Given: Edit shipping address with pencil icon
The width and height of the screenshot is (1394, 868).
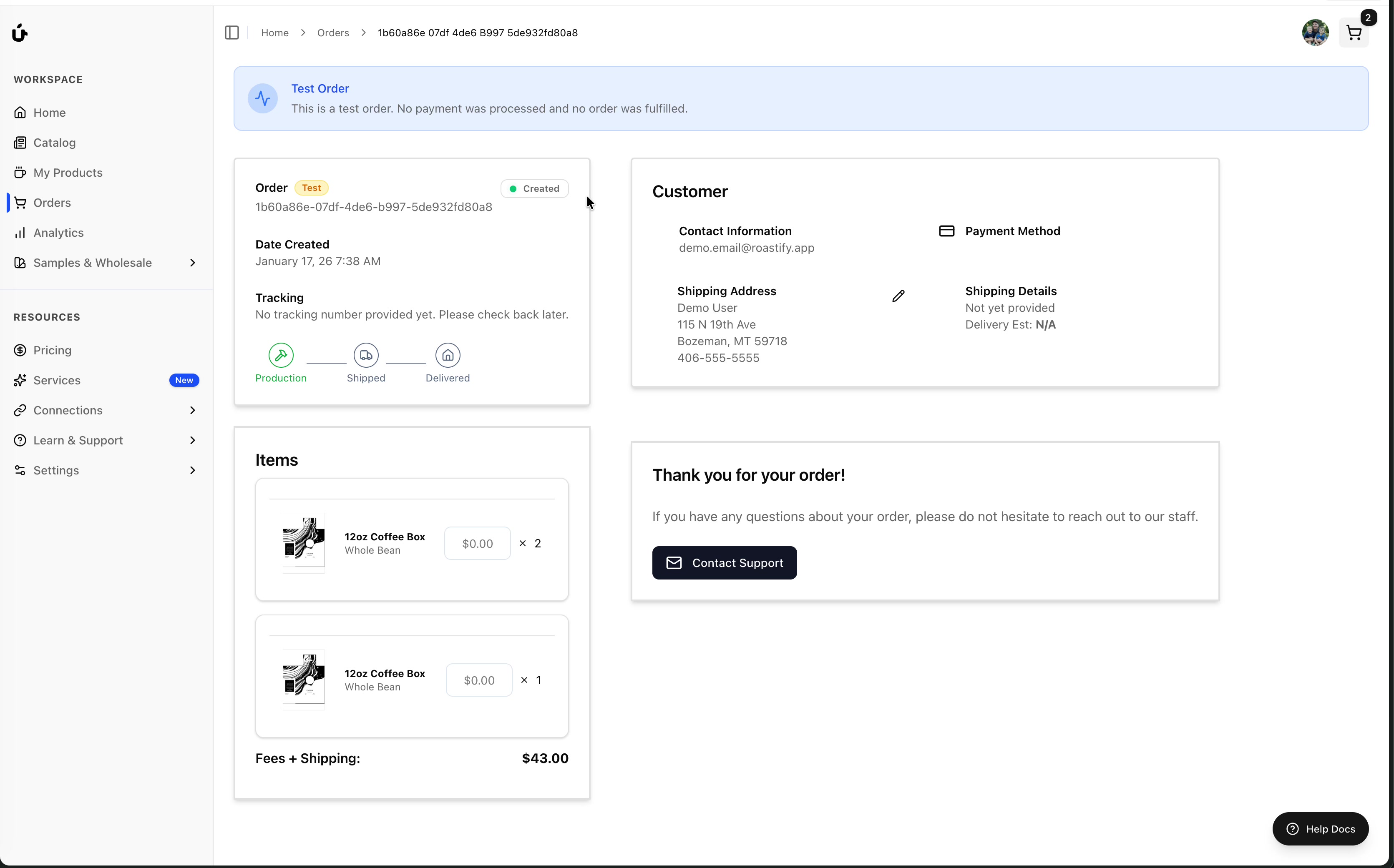Looking at the screenshot, I should point(898,296).
